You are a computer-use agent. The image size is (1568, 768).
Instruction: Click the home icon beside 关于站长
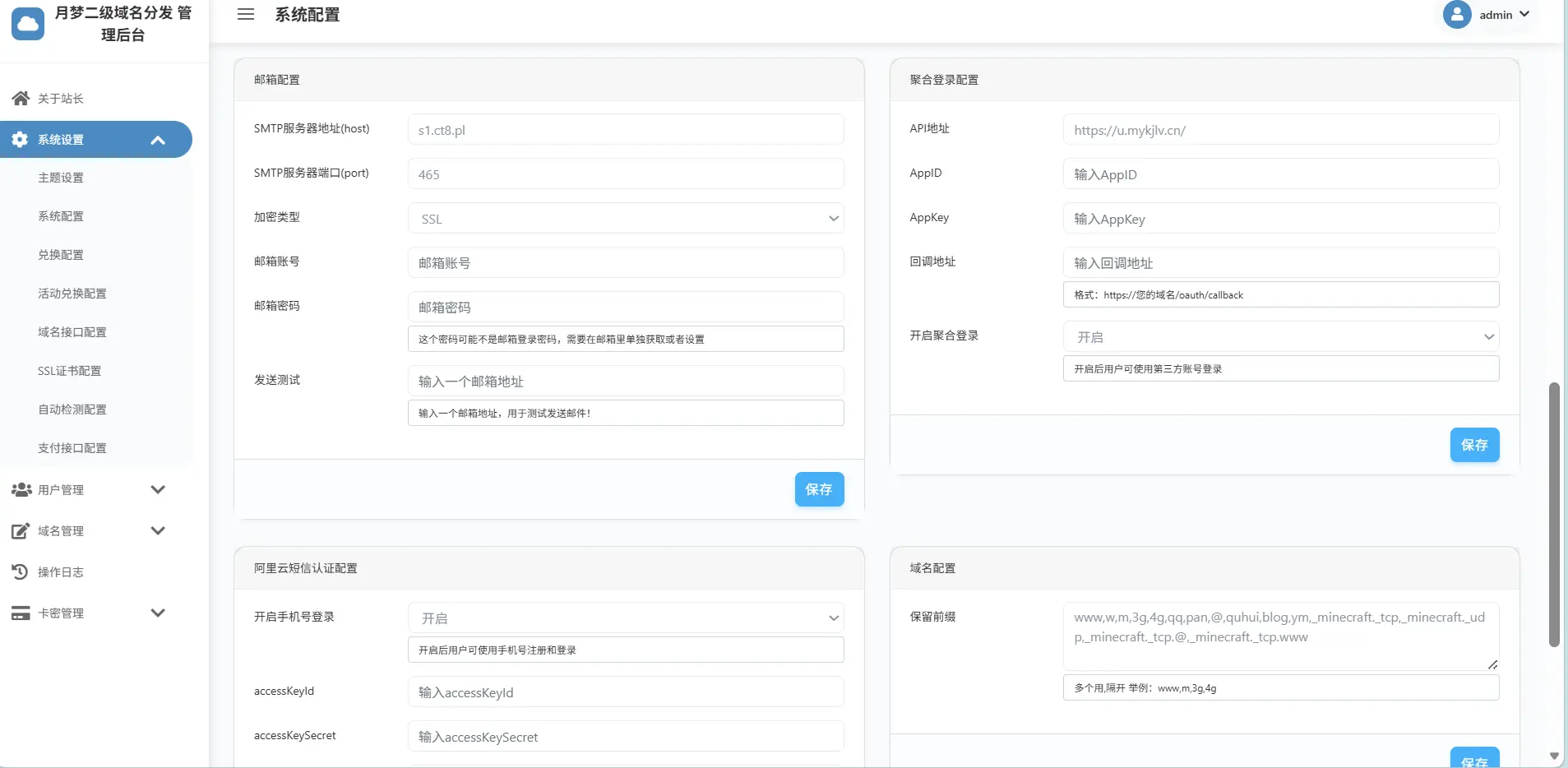[21, 99]
